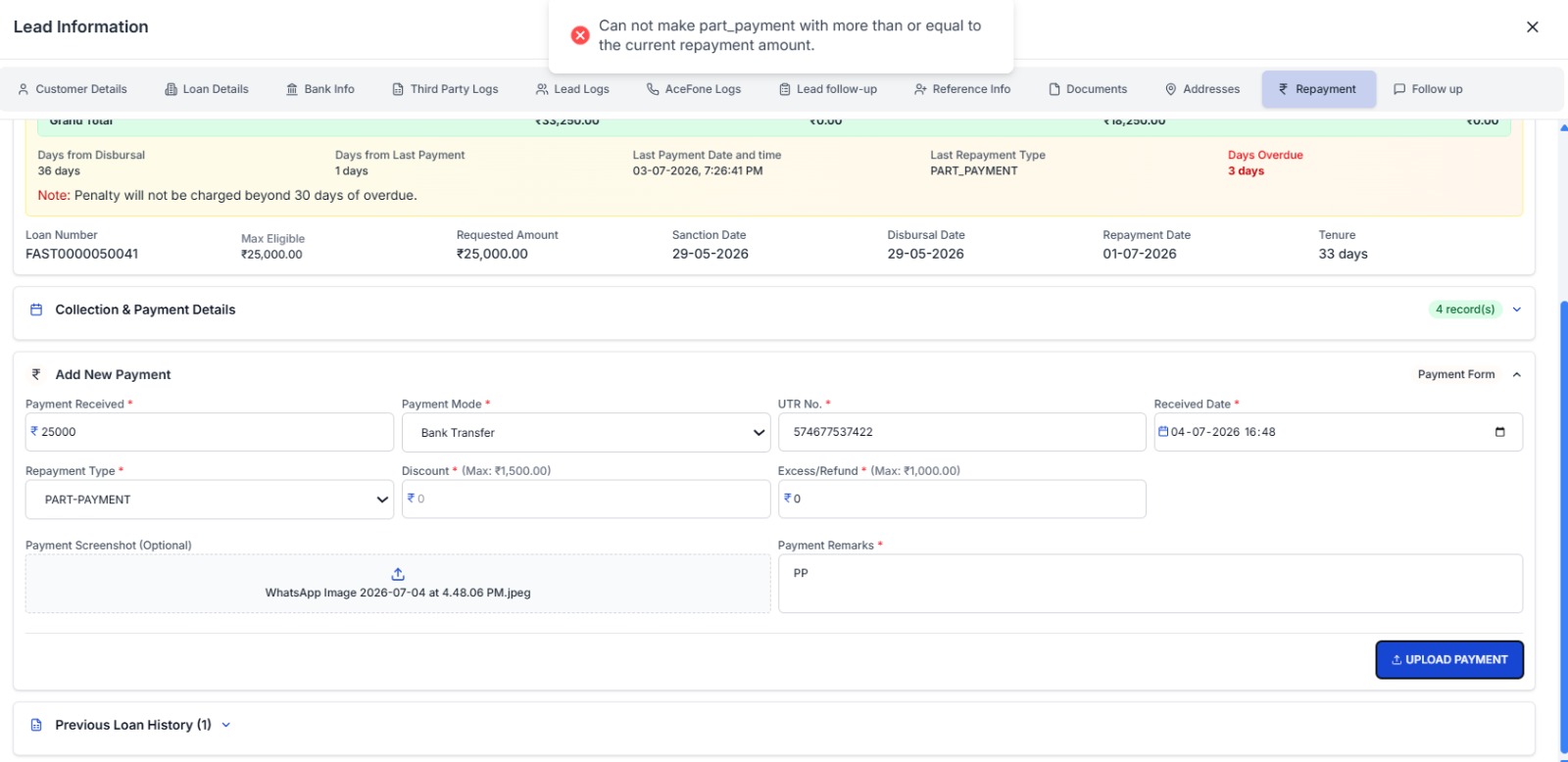Image resolution: width=1568 pixels, height=762 pixels.
Task: Open the Repayment Type dropdown
Action: point(210,500)
